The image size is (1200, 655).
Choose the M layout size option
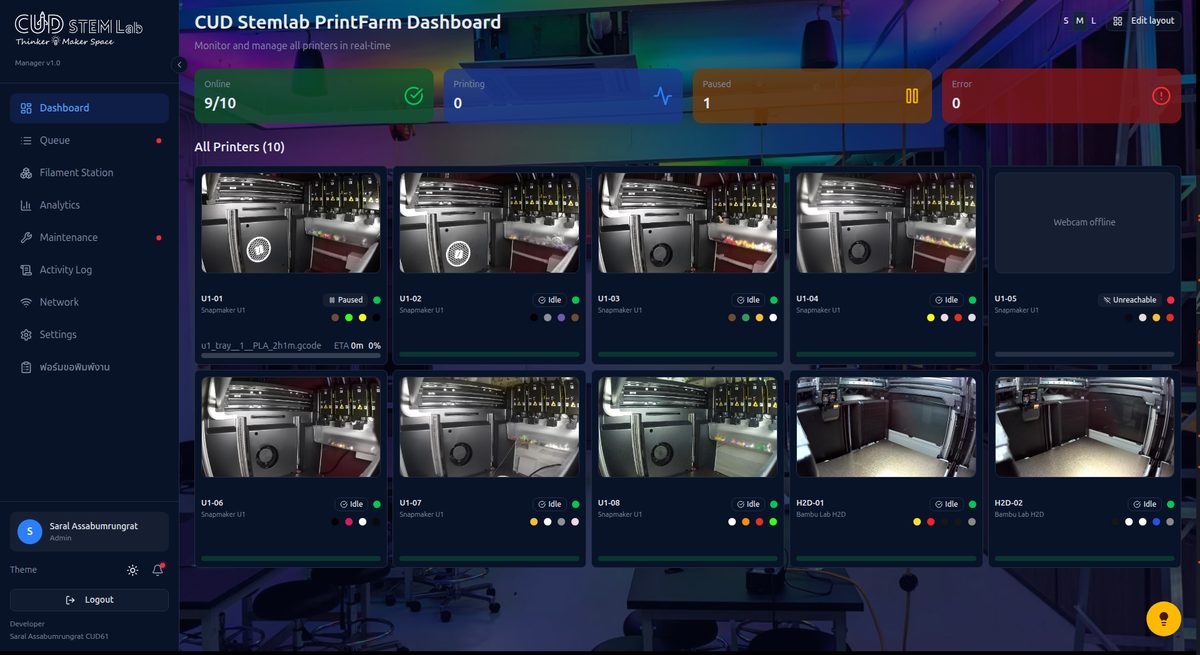point(1080,20)
